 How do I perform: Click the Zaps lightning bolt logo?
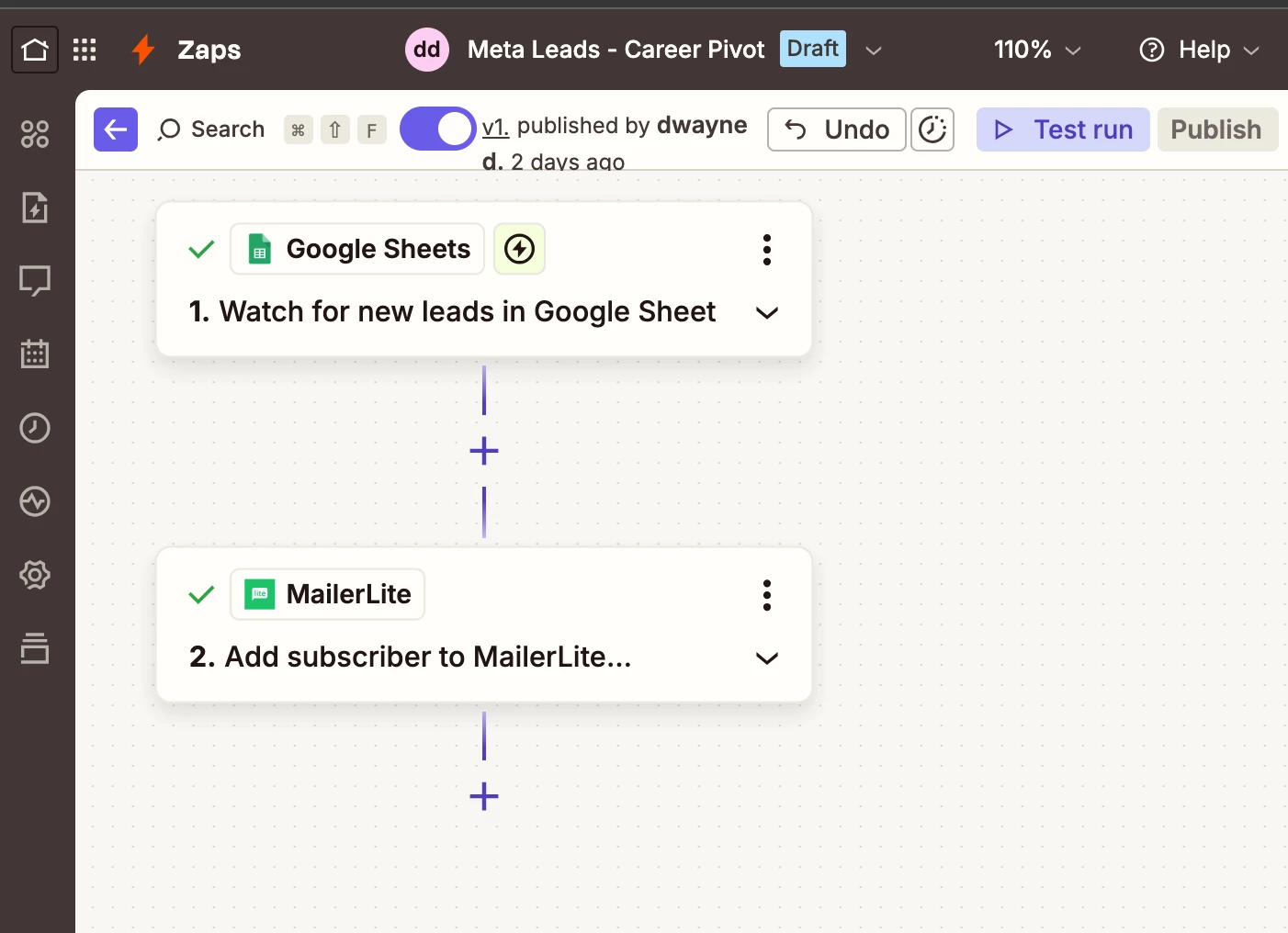click(x=143, y=50)
